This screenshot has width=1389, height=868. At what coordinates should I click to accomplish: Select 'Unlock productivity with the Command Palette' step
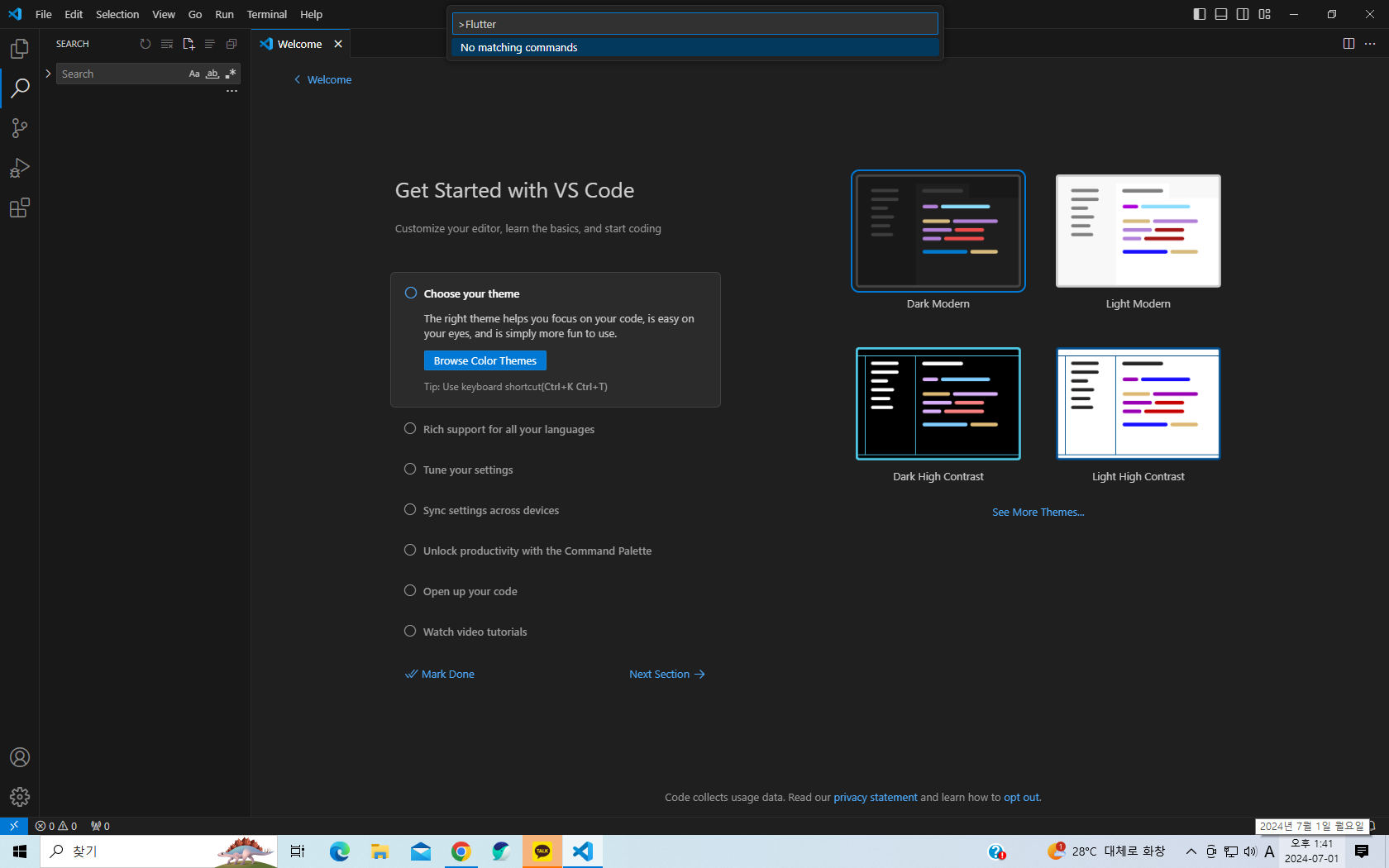[x=528, y=551]
